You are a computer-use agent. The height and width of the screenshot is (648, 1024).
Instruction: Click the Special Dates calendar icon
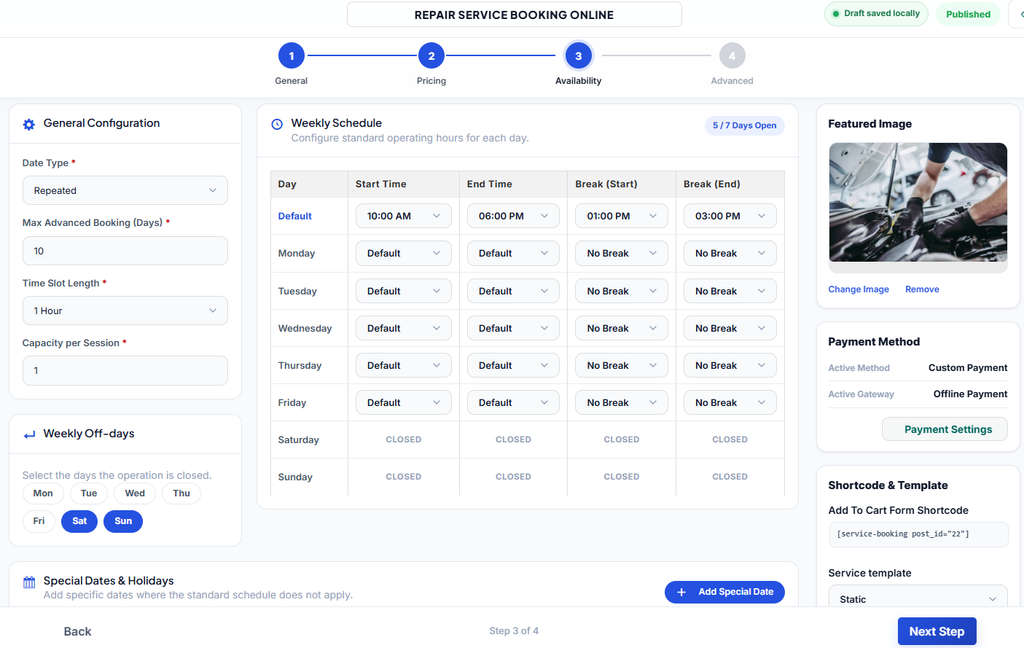pyautogui.click(x=29, y=582)
